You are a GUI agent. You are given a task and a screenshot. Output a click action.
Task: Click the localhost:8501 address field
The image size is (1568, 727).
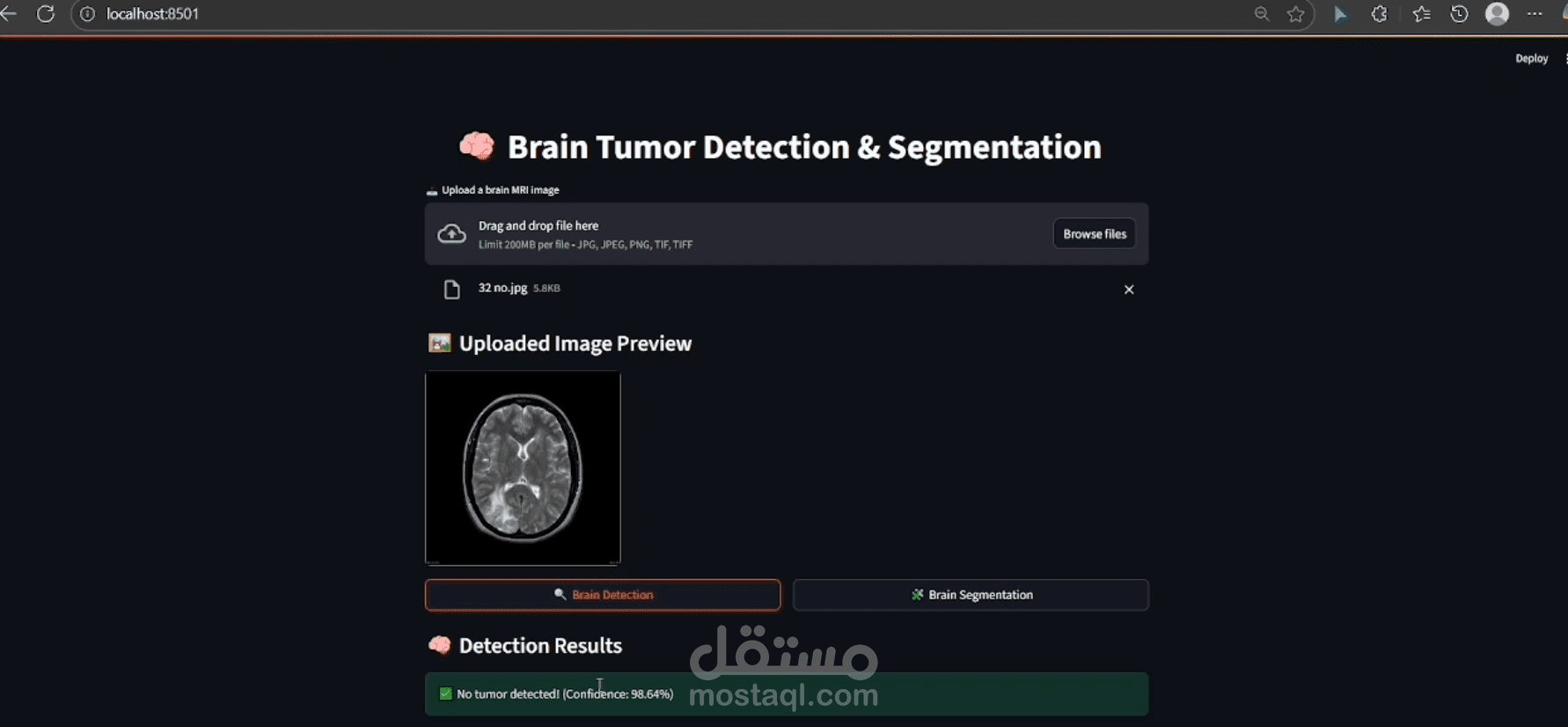tap(153, 14)
